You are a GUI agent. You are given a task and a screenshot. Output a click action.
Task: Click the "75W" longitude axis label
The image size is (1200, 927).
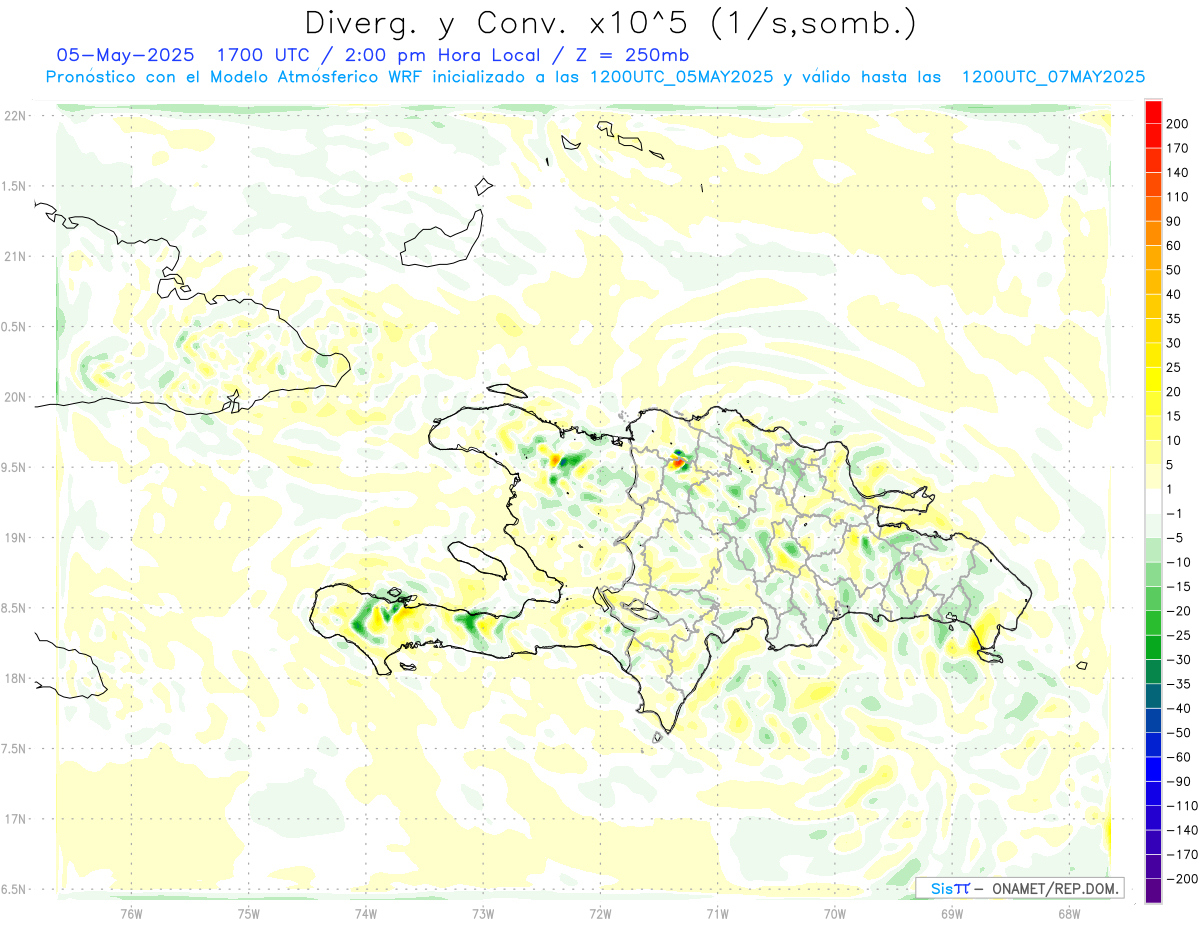[248, 913]
